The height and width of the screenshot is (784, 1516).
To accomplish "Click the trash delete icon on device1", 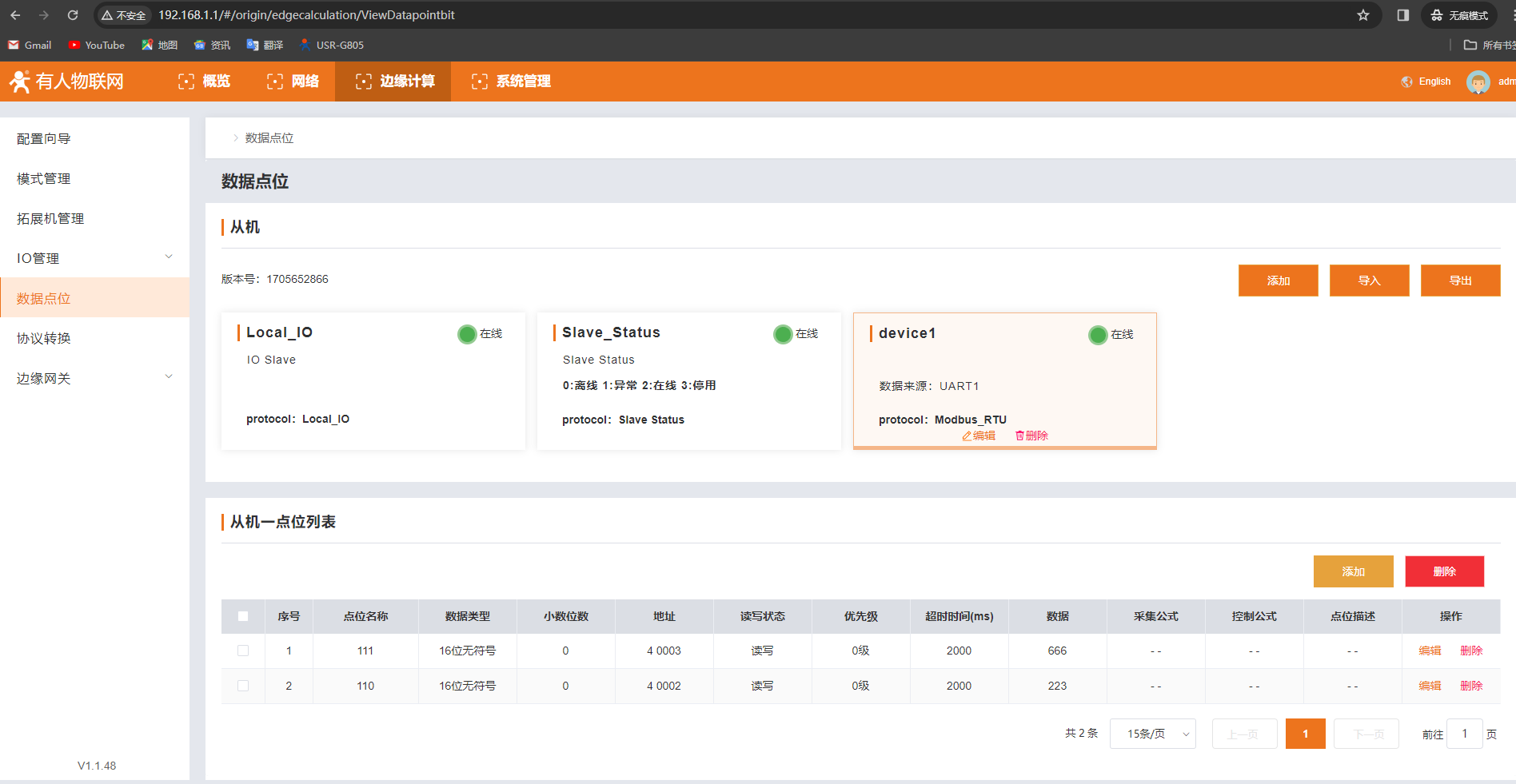I will coord(1019,436).
